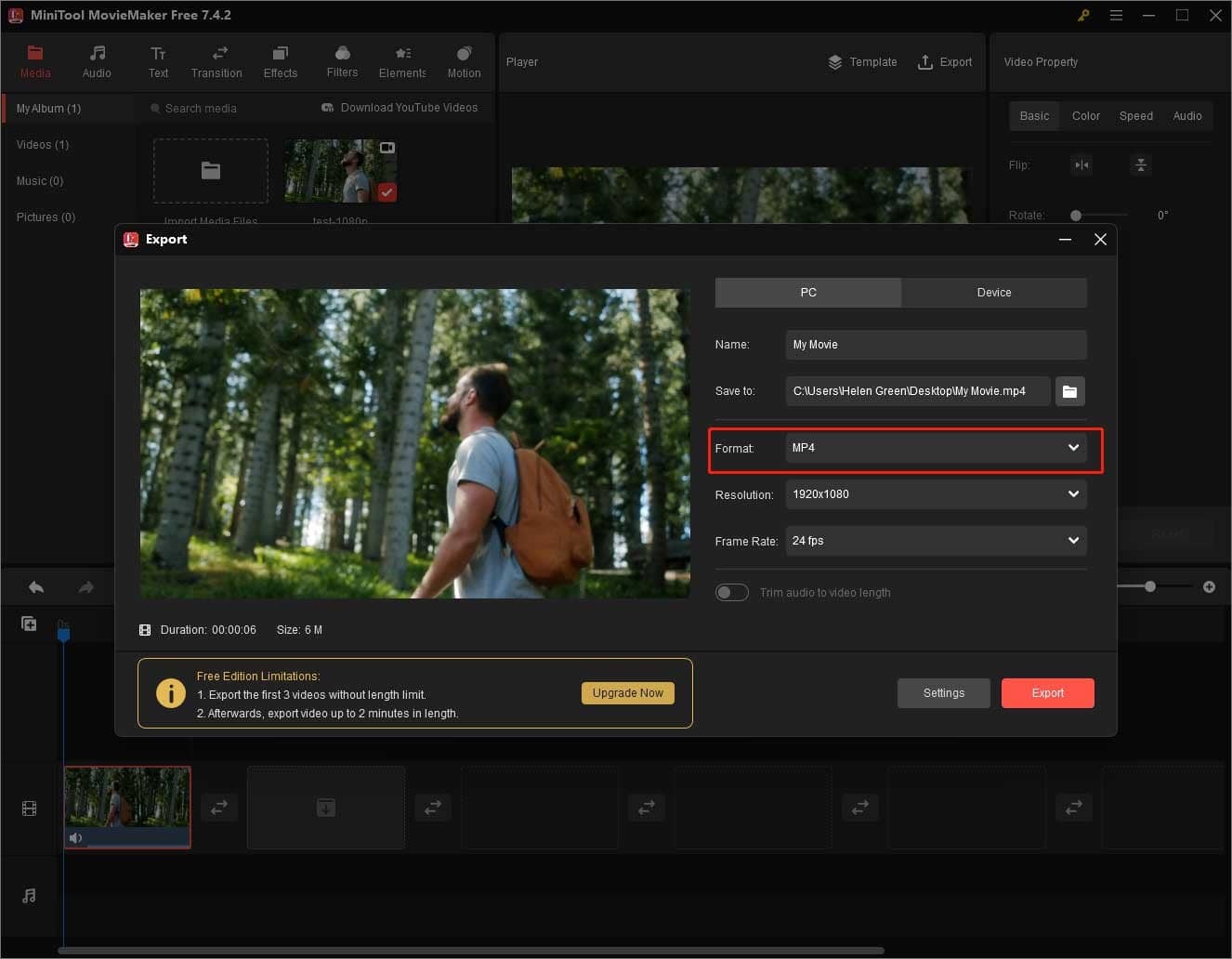Click the Save to path field
Viewport: 1232px width, 959px height.
coord(918,391)
